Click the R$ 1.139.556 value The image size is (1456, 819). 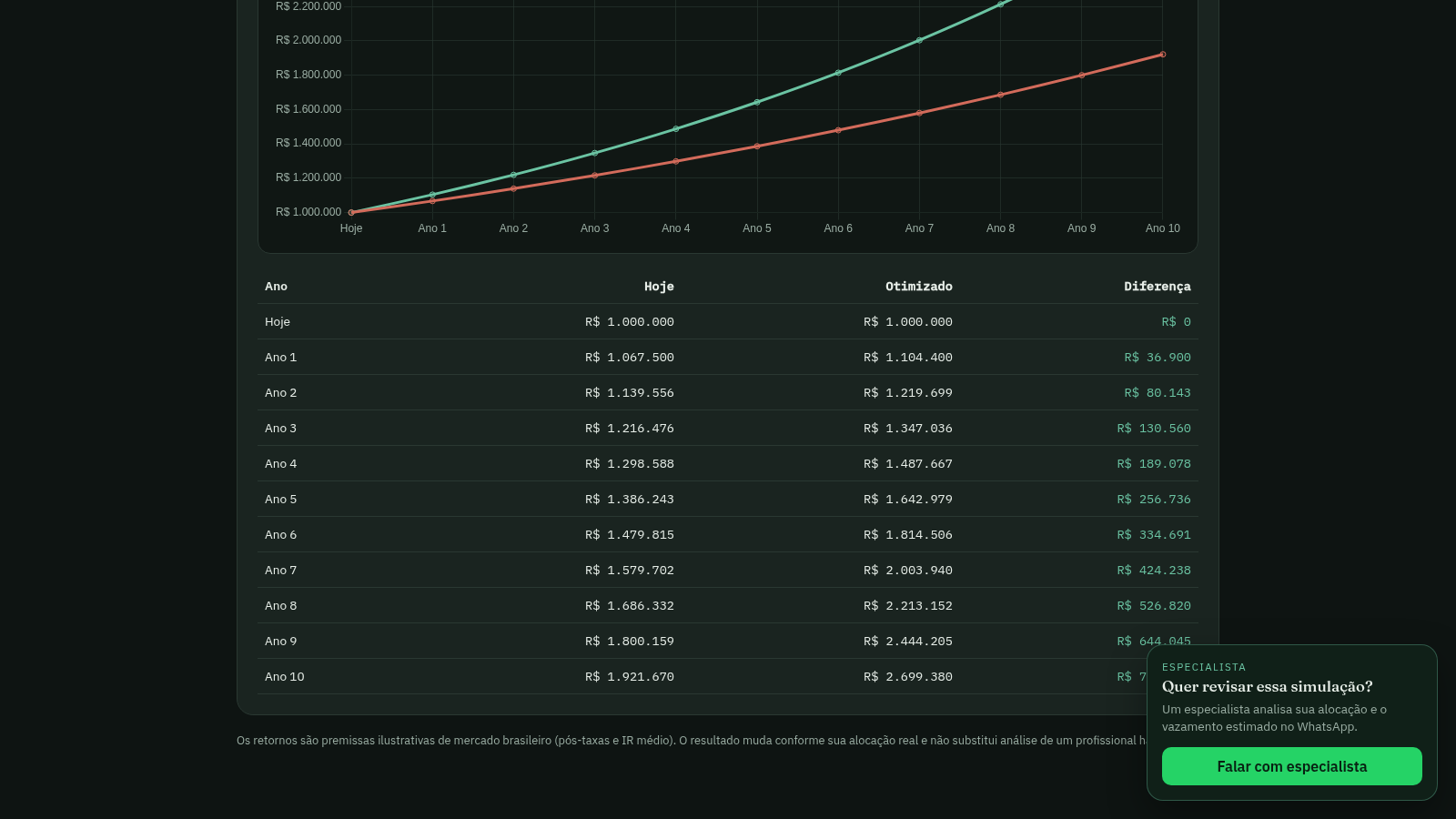[630, 392]
